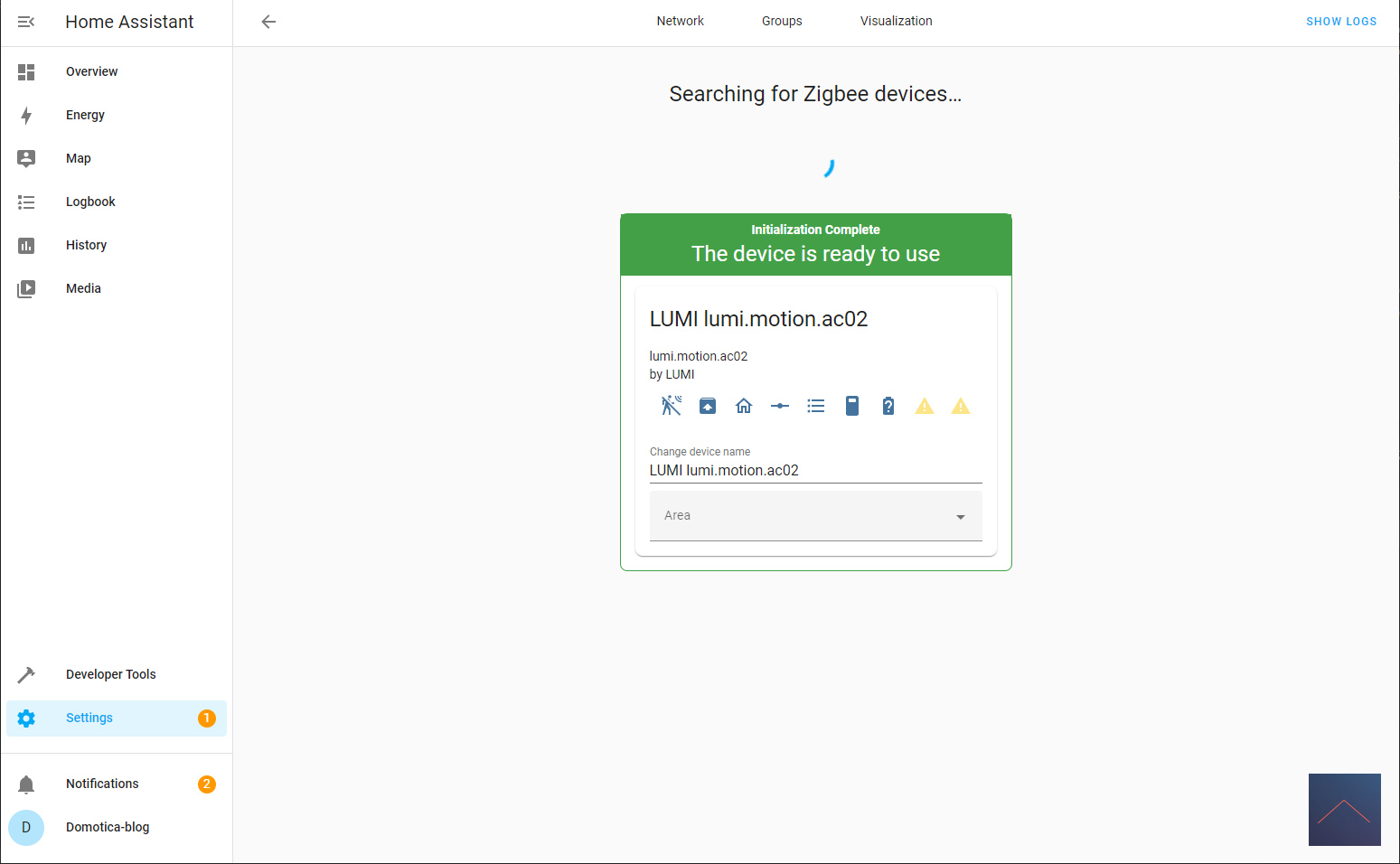Edit the Change device name field
The image size is (1400, 864).
click(816, 470)
